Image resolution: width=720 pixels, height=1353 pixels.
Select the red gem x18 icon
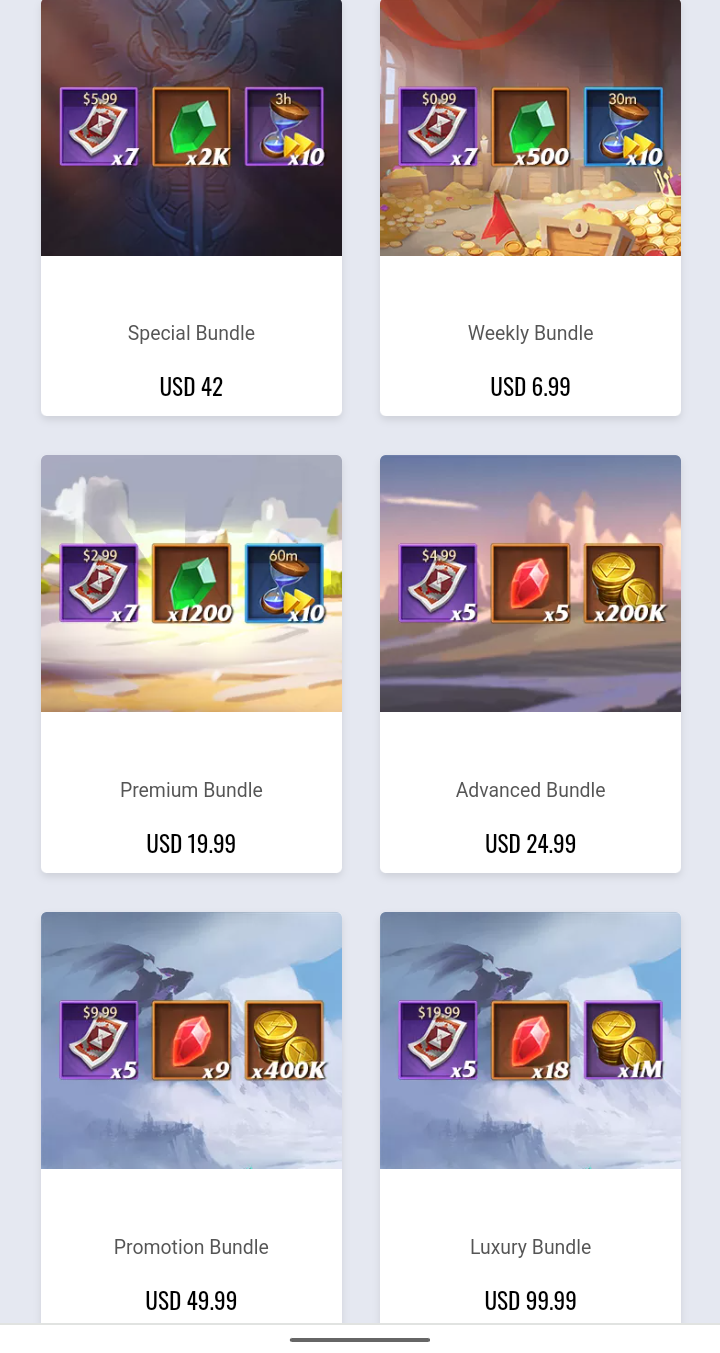[530, 1040]
